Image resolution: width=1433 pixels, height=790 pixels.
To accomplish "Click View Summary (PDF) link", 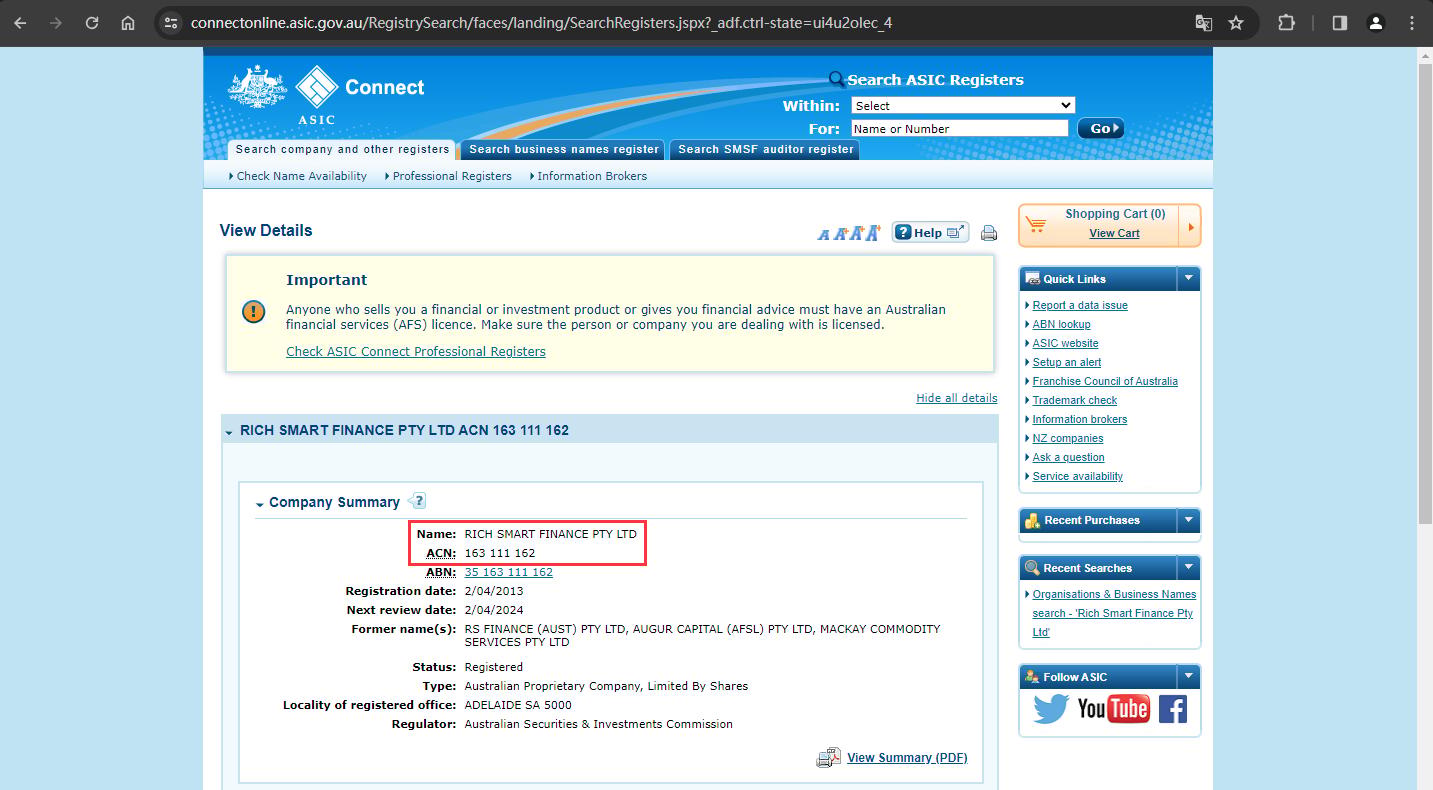I will coord(907,758).
